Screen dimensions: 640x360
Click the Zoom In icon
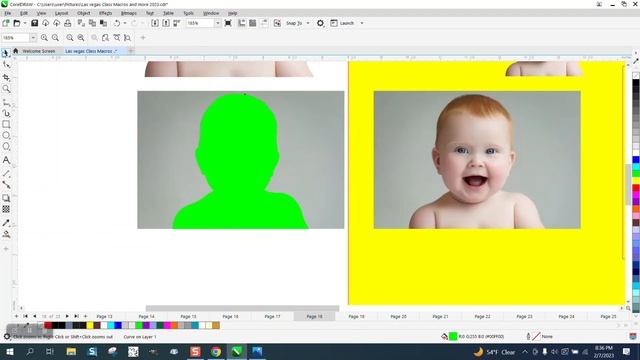[44, 38]
